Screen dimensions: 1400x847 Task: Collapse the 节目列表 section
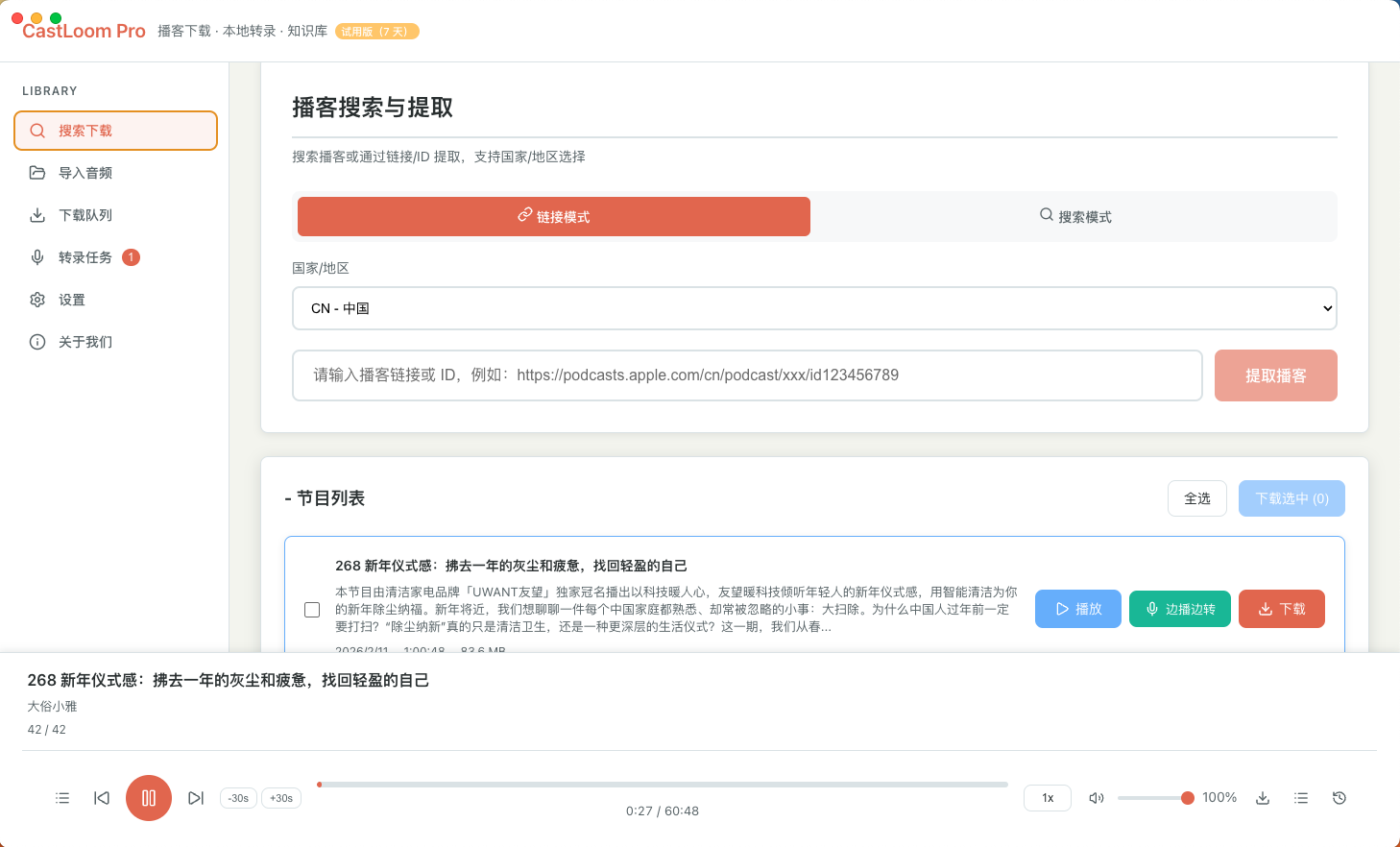click(287, 497)
